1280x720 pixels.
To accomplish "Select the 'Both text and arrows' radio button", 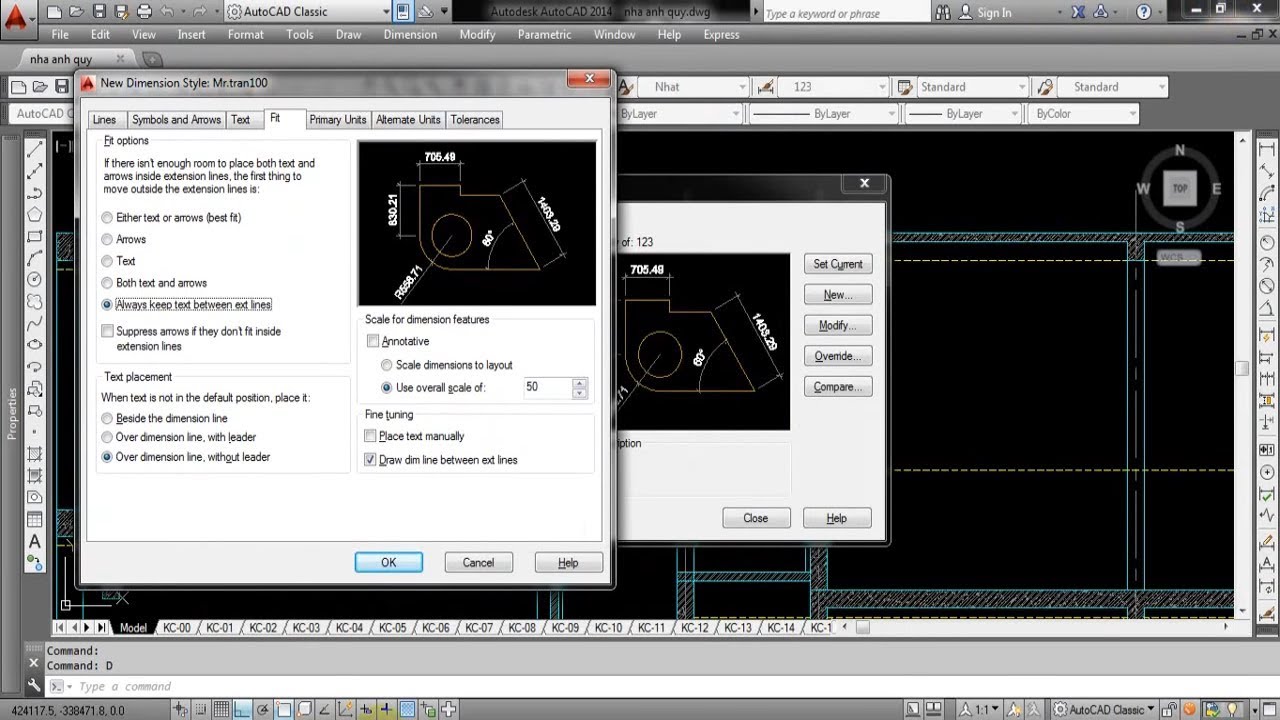I will coord(107,283).
